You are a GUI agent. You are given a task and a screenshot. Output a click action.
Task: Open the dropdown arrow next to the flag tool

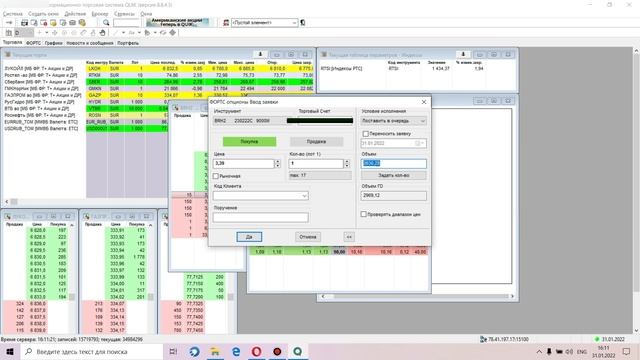pos(155,33)
